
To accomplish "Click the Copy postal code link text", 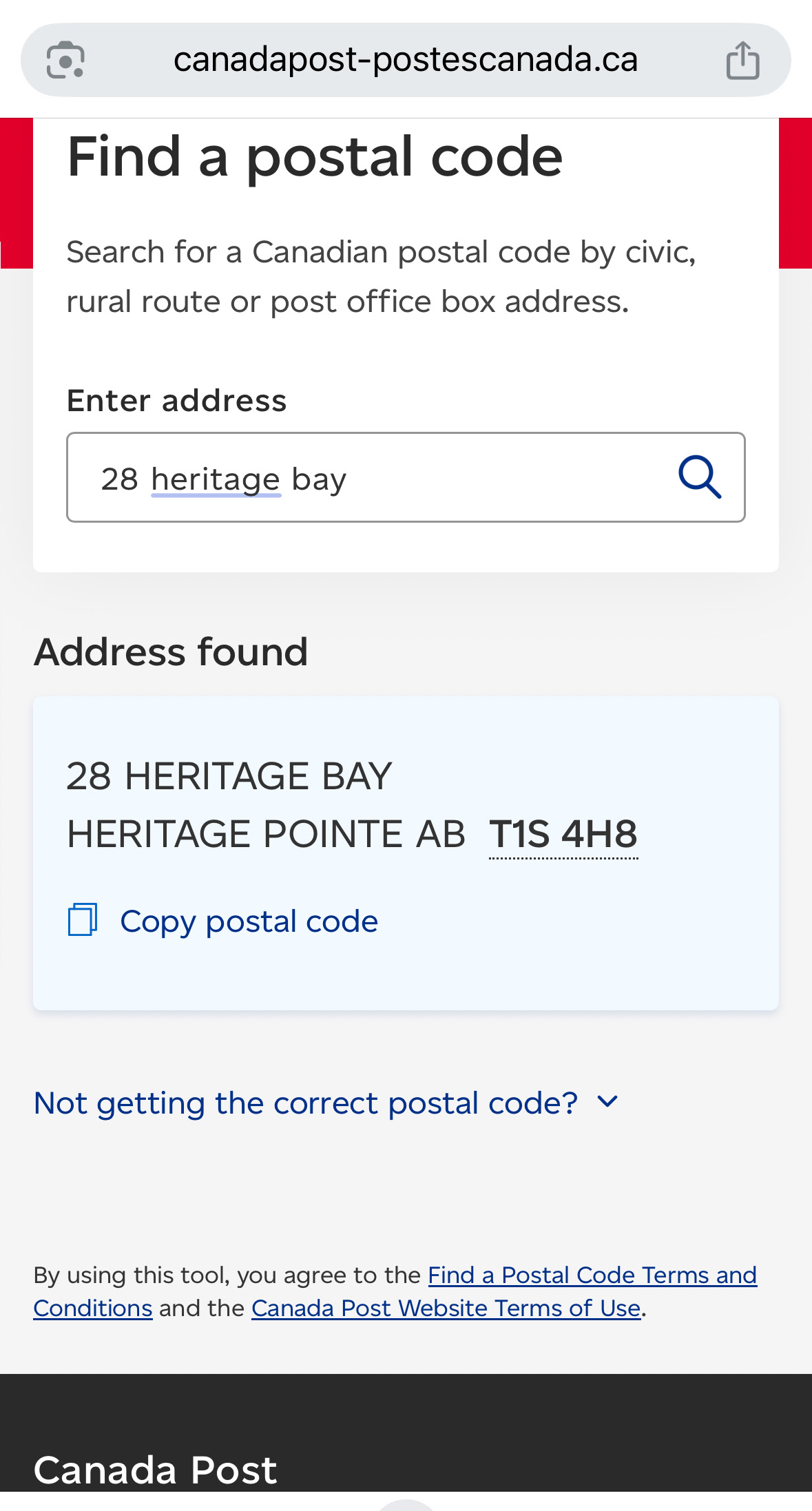I will tap(249, 921).
